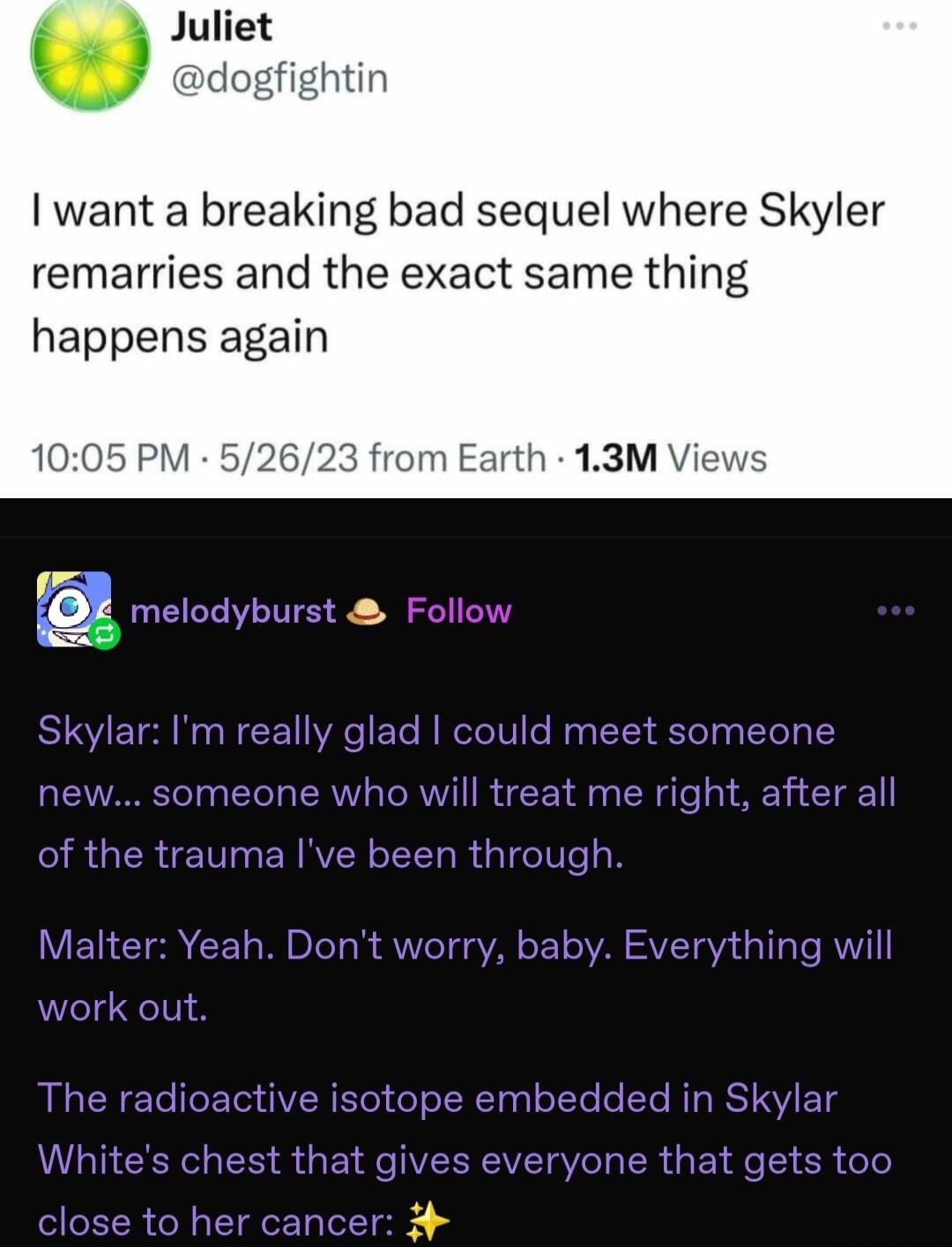The image size is (952, 1247).
Task: Click the straw hat emoji next to melodyburst
Action: (x=367, y=611)
